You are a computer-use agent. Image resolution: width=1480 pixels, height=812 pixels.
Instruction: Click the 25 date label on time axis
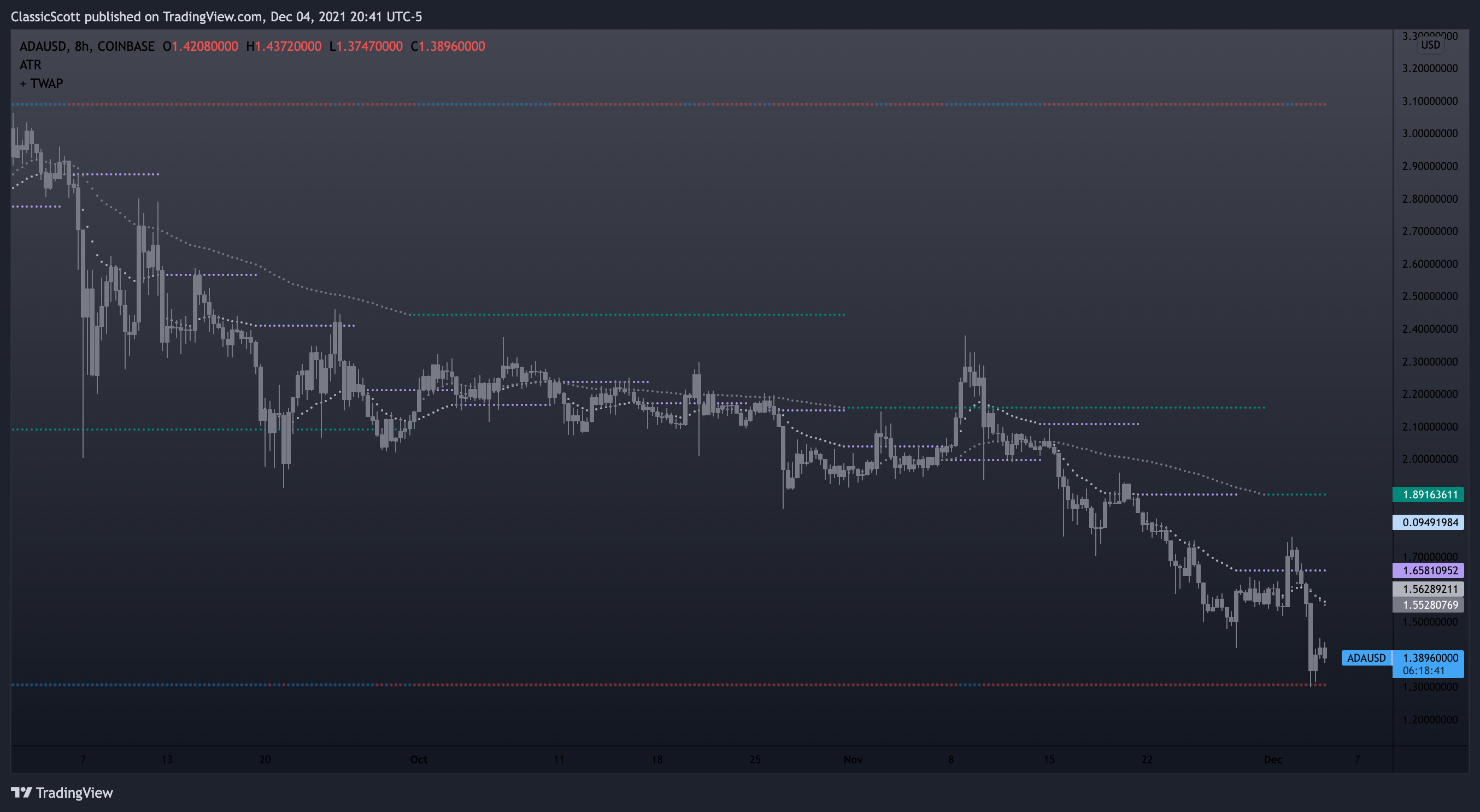coord(755,759)
